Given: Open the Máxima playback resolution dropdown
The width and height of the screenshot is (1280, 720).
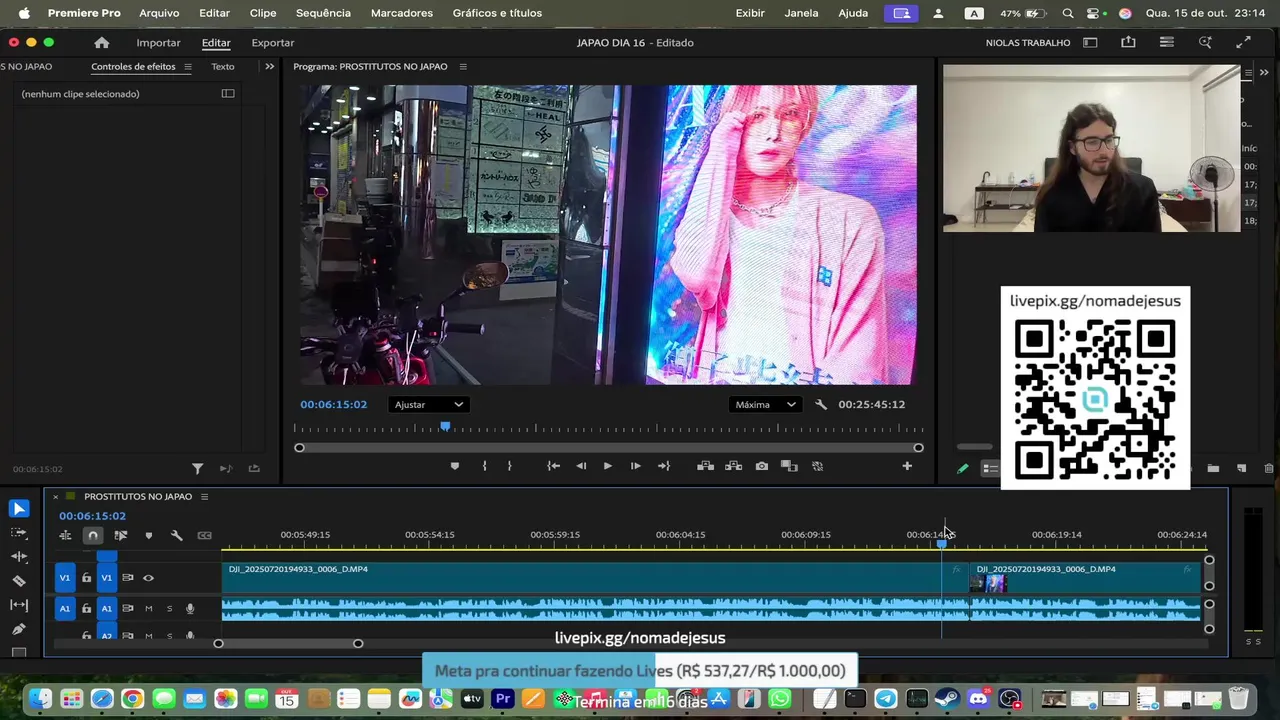Looking at the screenshot, I should [765, 405].
